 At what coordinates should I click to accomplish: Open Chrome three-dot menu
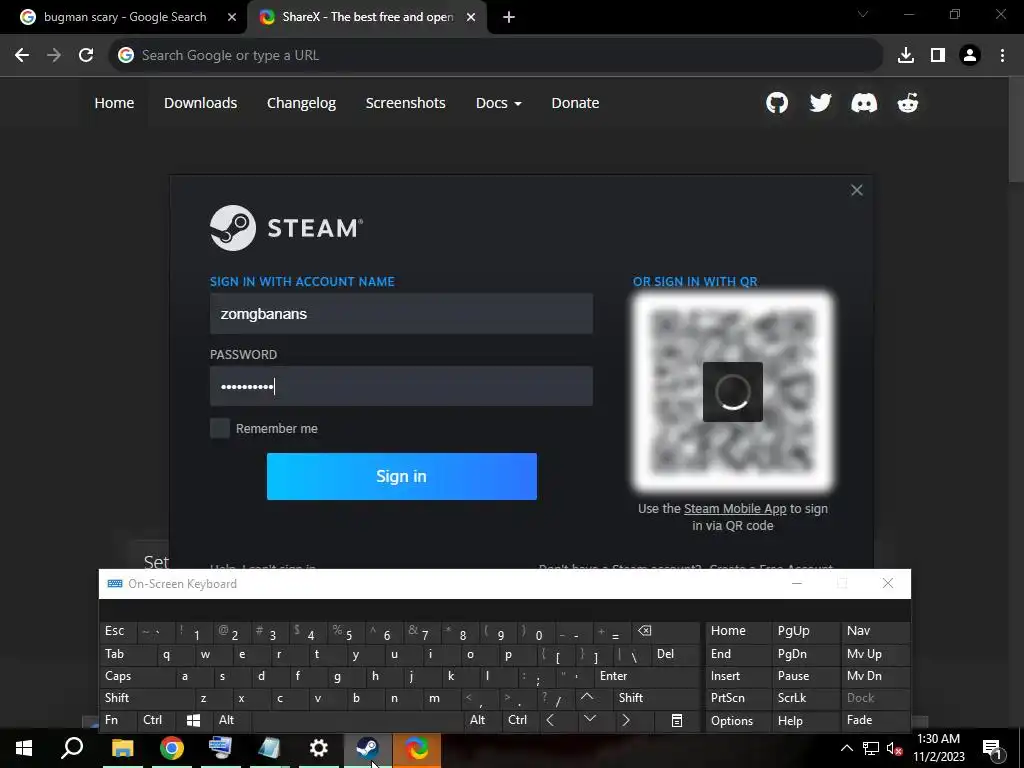point(1002,56)
